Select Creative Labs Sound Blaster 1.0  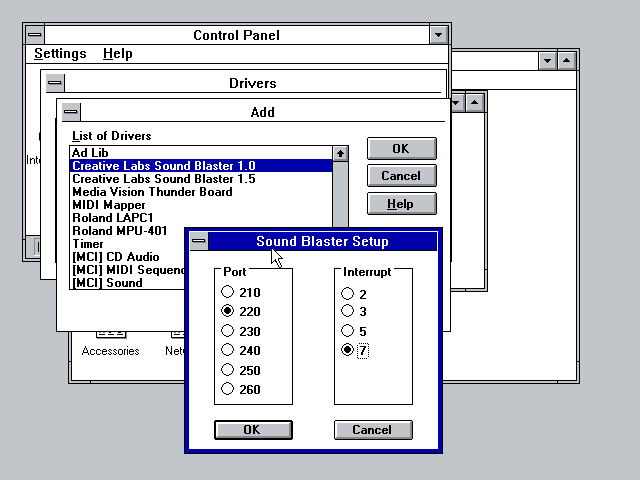[201, 166]
